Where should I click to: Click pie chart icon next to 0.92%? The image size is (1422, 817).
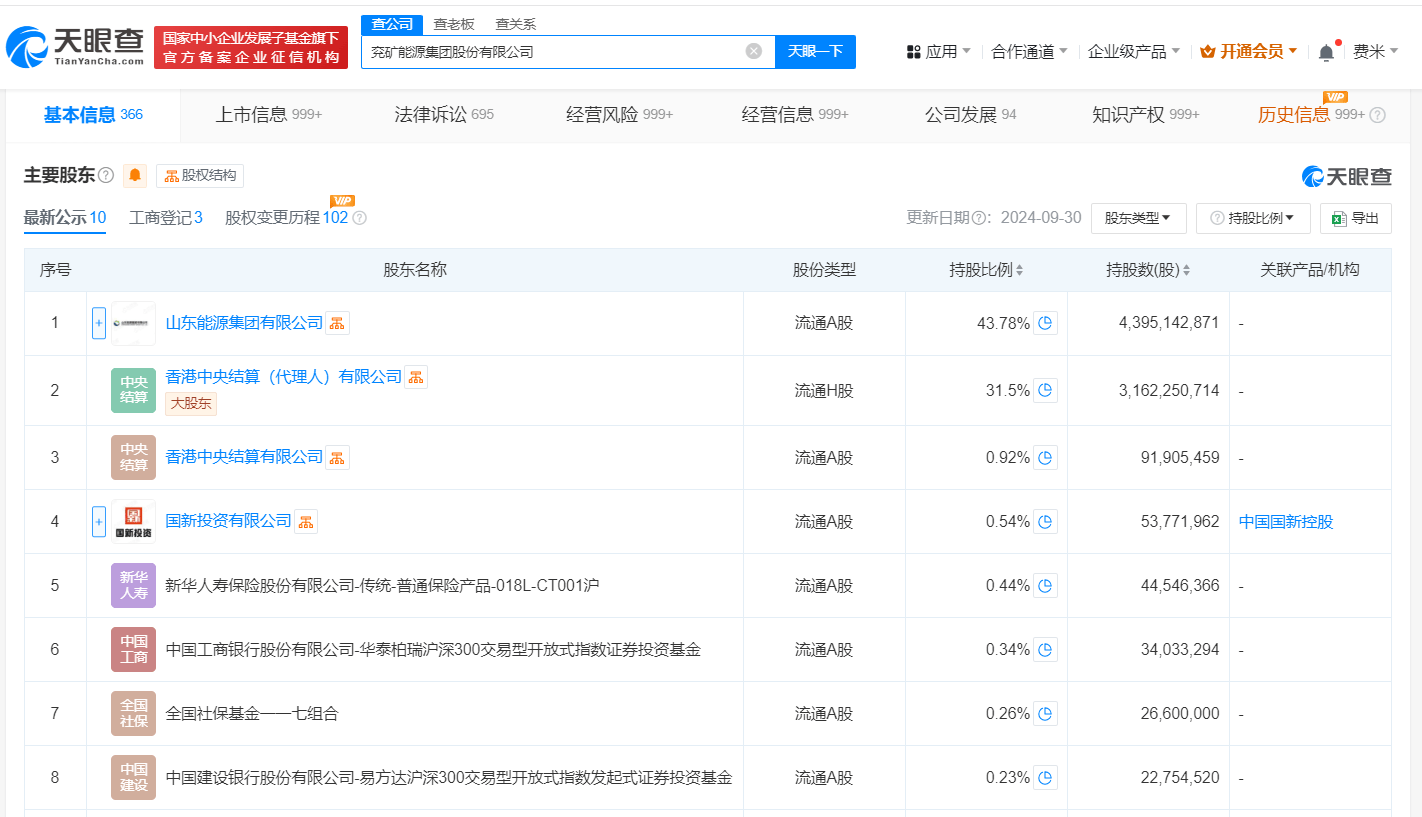tap(1045, 457)
